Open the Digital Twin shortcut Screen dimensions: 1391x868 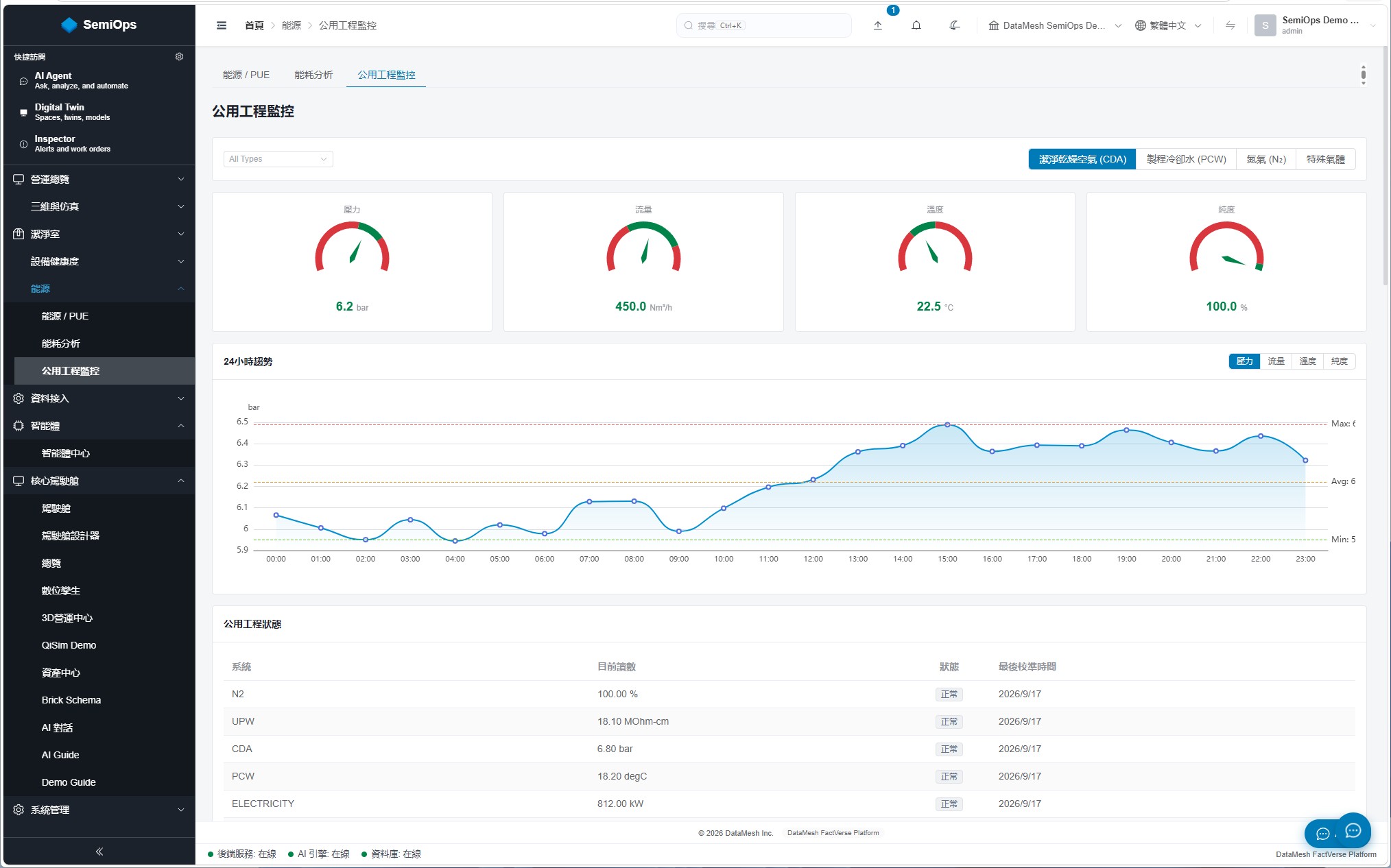point(99,112)
